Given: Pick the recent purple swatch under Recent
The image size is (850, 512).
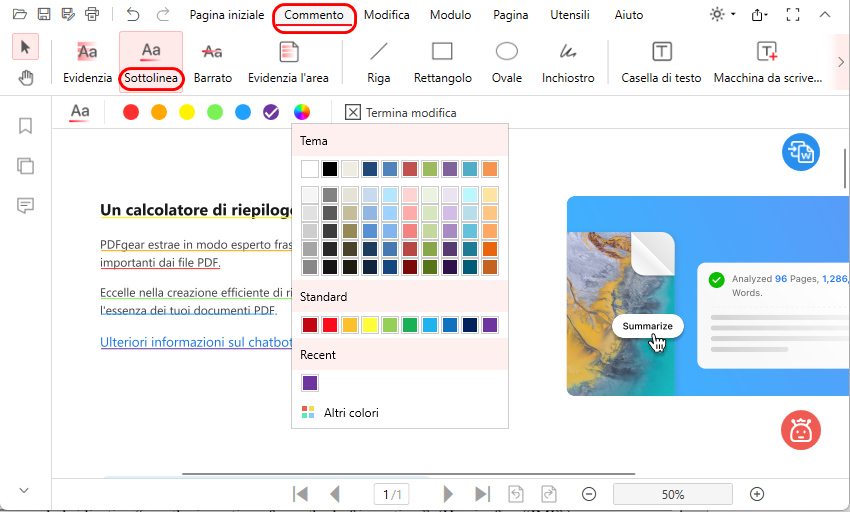Looking at the screenshot, I should pyautogui.click(x=310, y=383).
